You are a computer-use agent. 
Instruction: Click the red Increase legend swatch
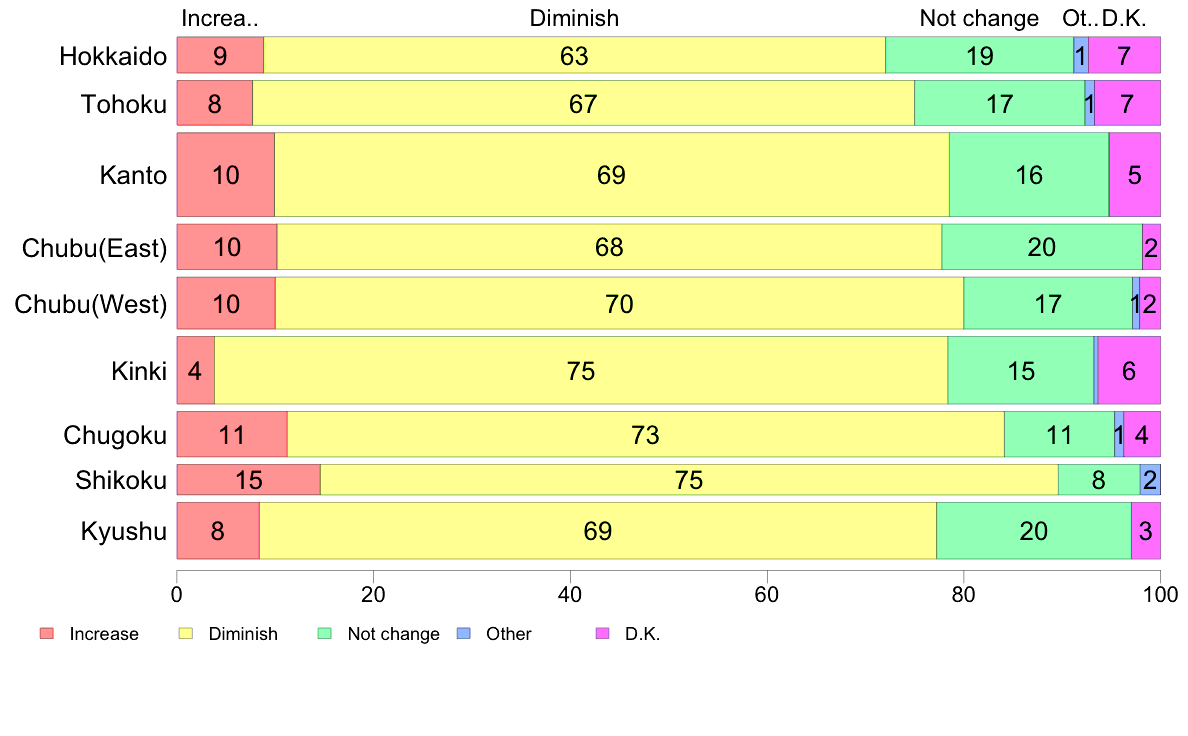[x=46, y=634]
